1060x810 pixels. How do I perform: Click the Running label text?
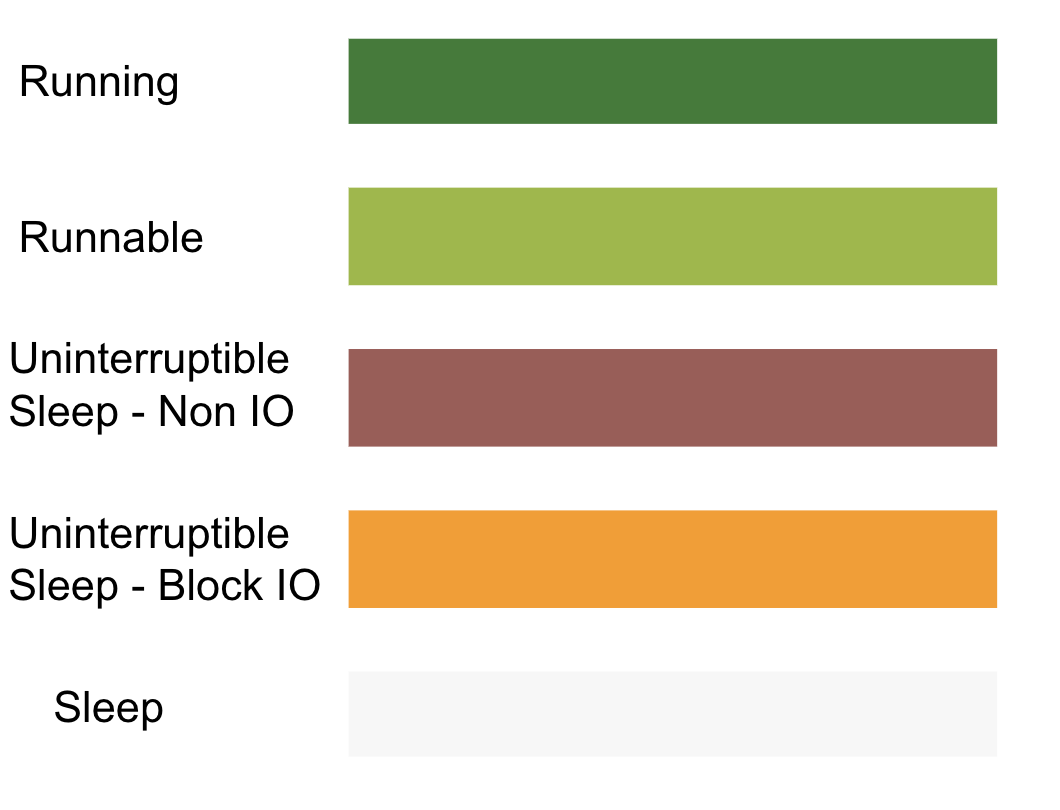click(99, 83)
